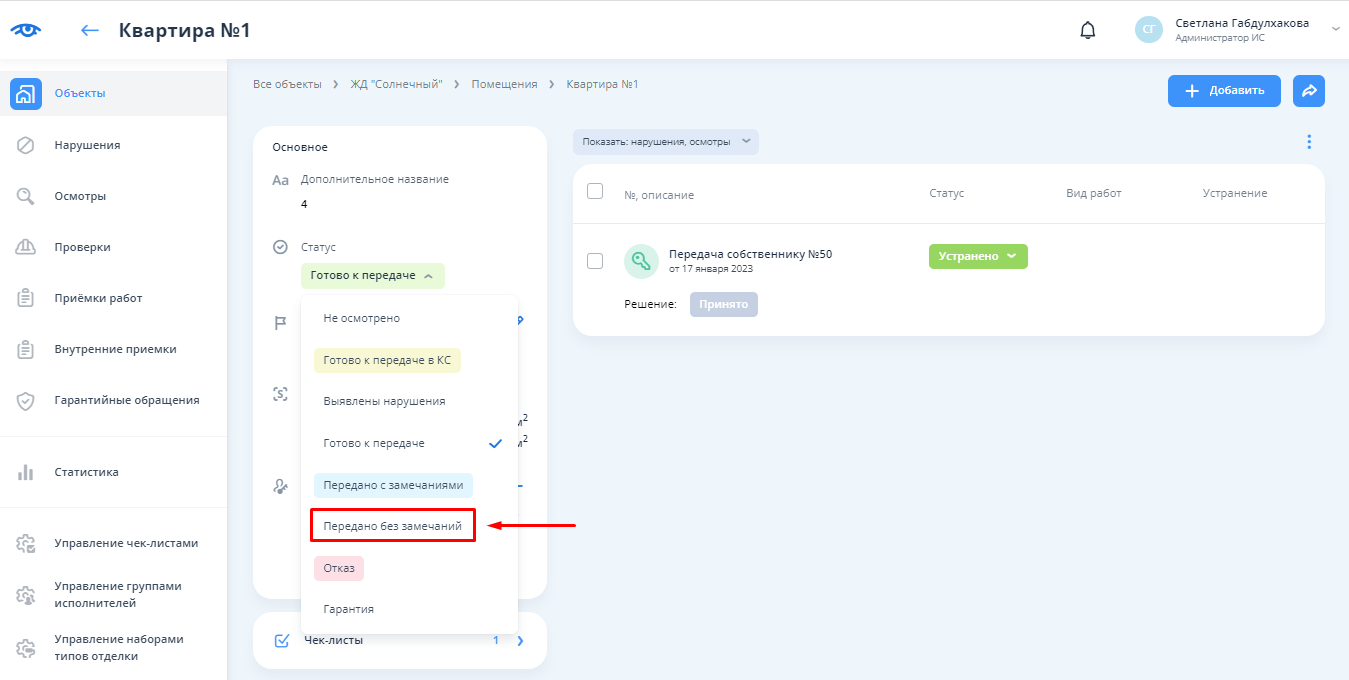The width and height of the screenshot is (1349, 680).
Task: Toggle the select-all checkbox in table header
Action: pyautogui.click(x=595, y=191)
